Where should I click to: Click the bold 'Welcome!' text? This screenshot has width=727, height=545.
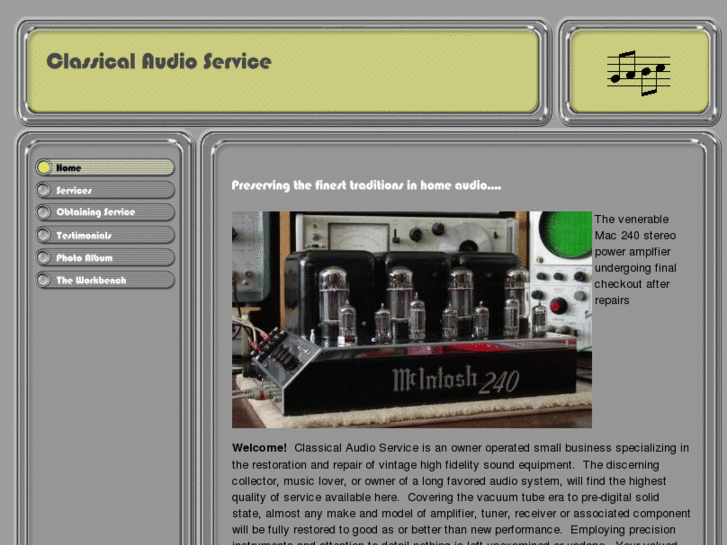tap(259, 448)
